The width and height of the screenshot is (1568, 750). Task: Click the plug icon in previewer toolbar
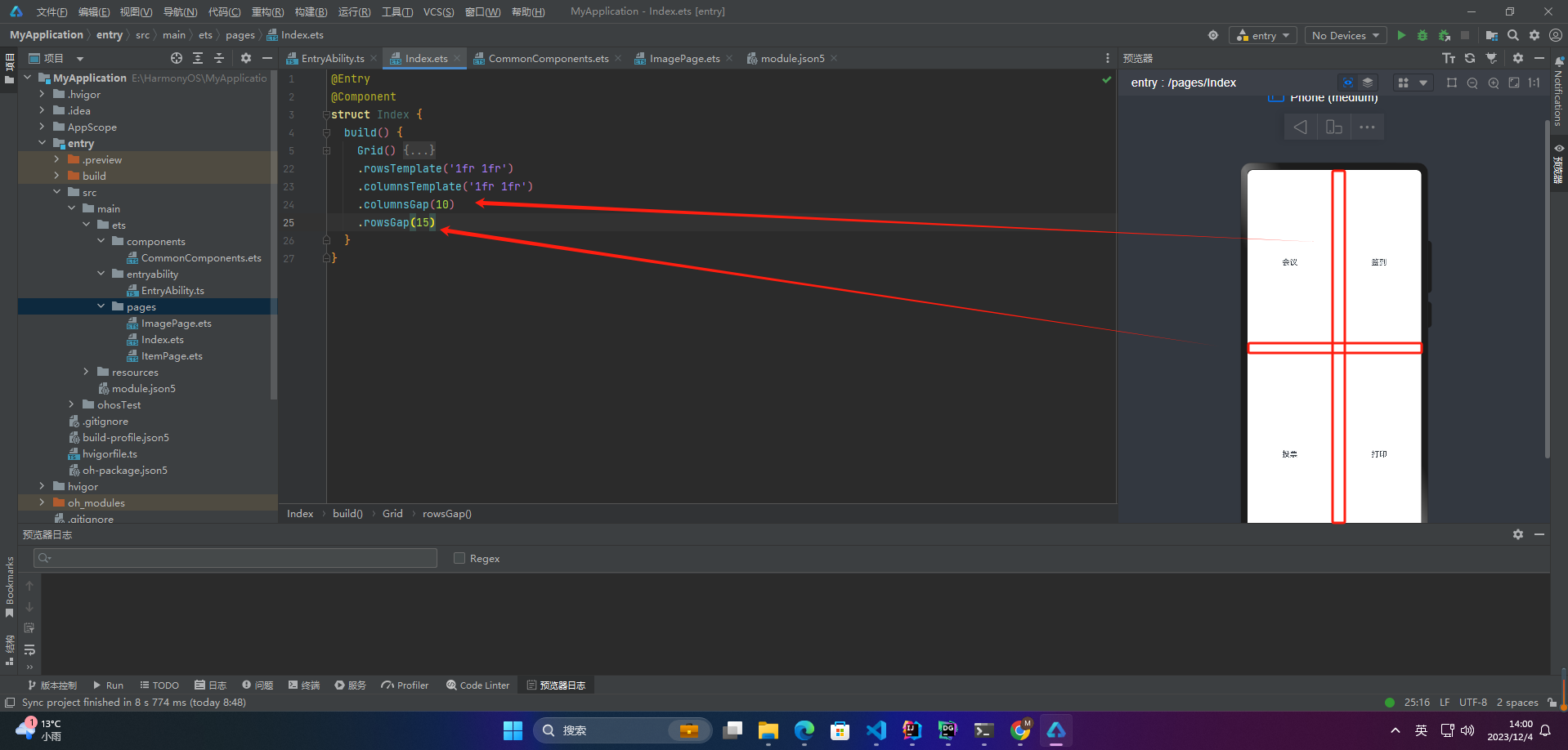point(1491,58)
